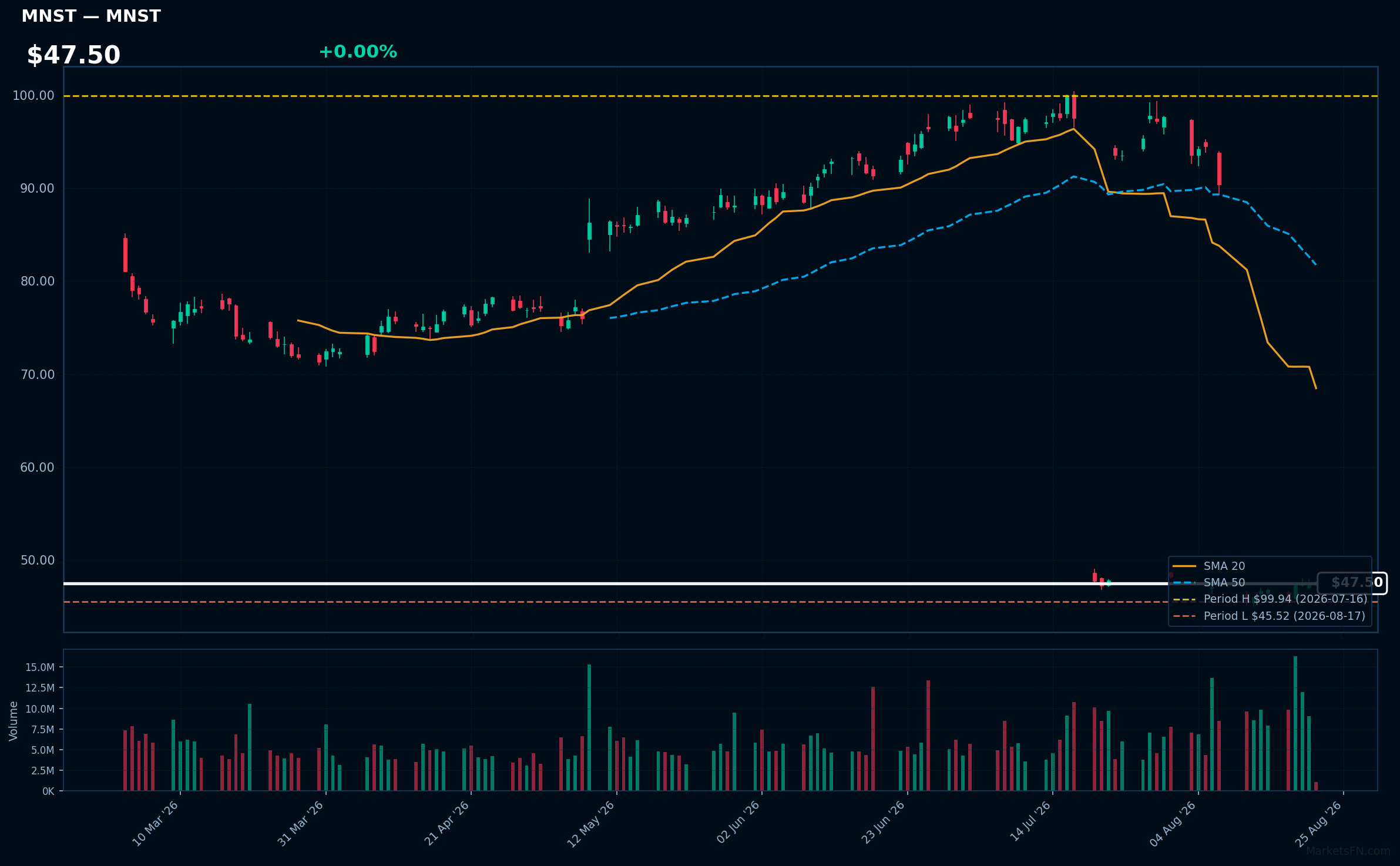Viewport: 1400px width, 866px height.
Task: Click the 90.00 price axis label
Action: click(x=37, y=188)
